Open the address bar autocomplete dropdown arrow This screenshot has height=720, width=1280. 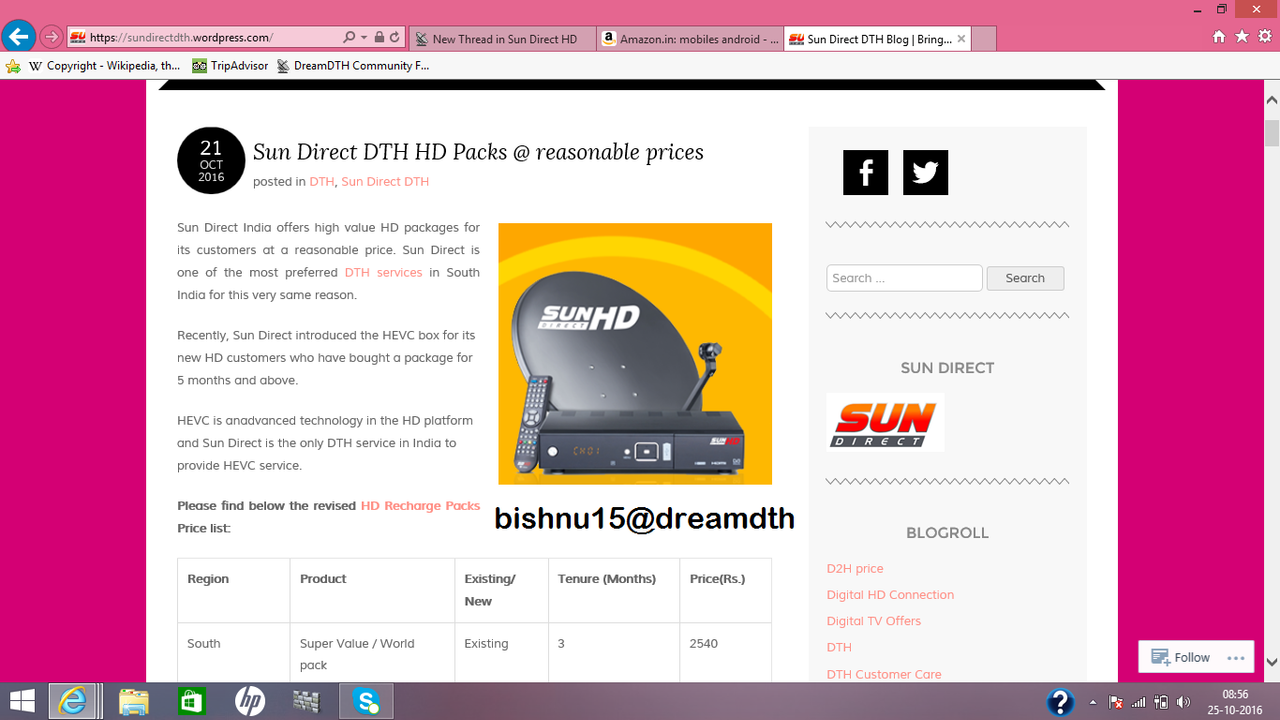(364, 38)
